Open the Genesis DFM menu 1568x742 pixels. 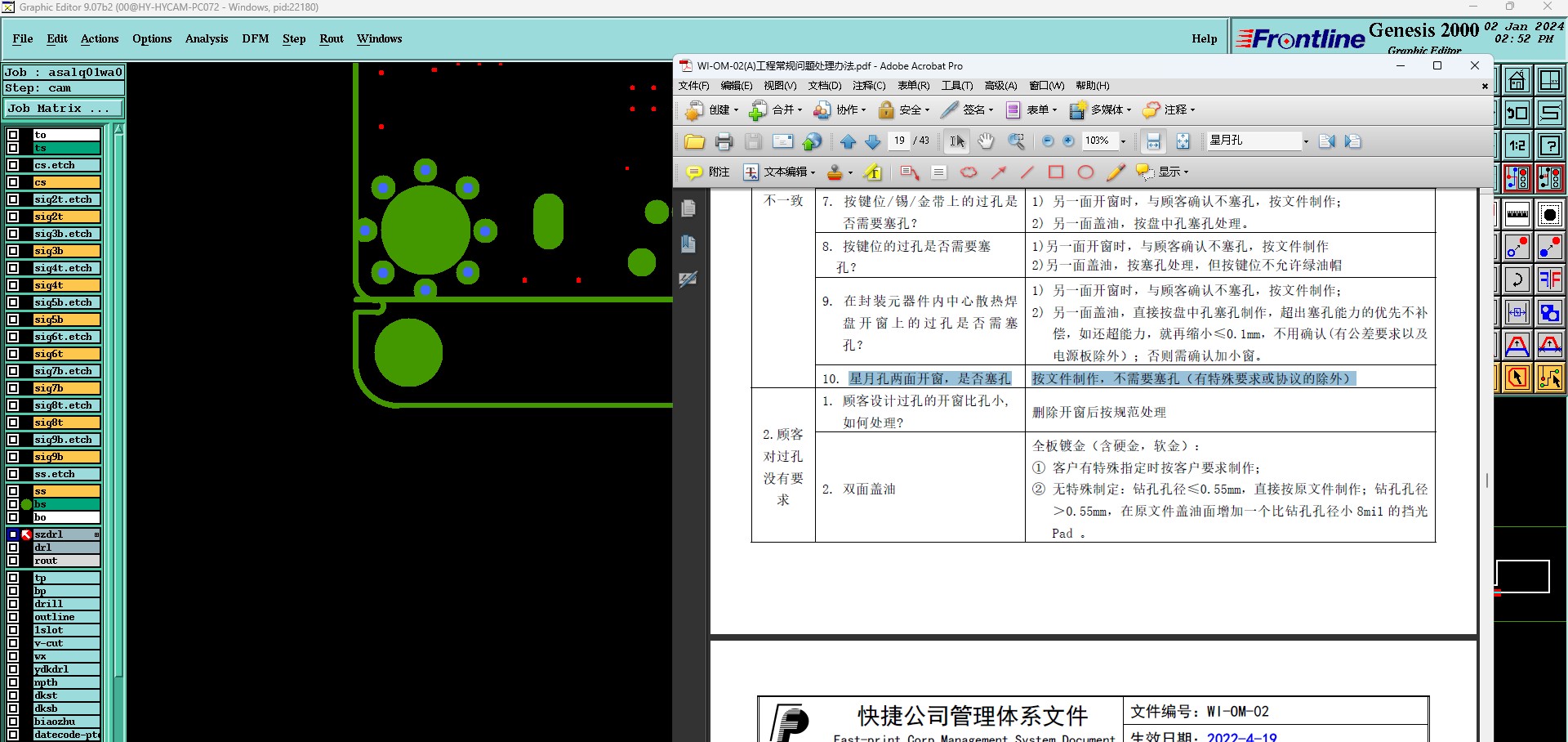pyautogui.click(x=256, y=38)
